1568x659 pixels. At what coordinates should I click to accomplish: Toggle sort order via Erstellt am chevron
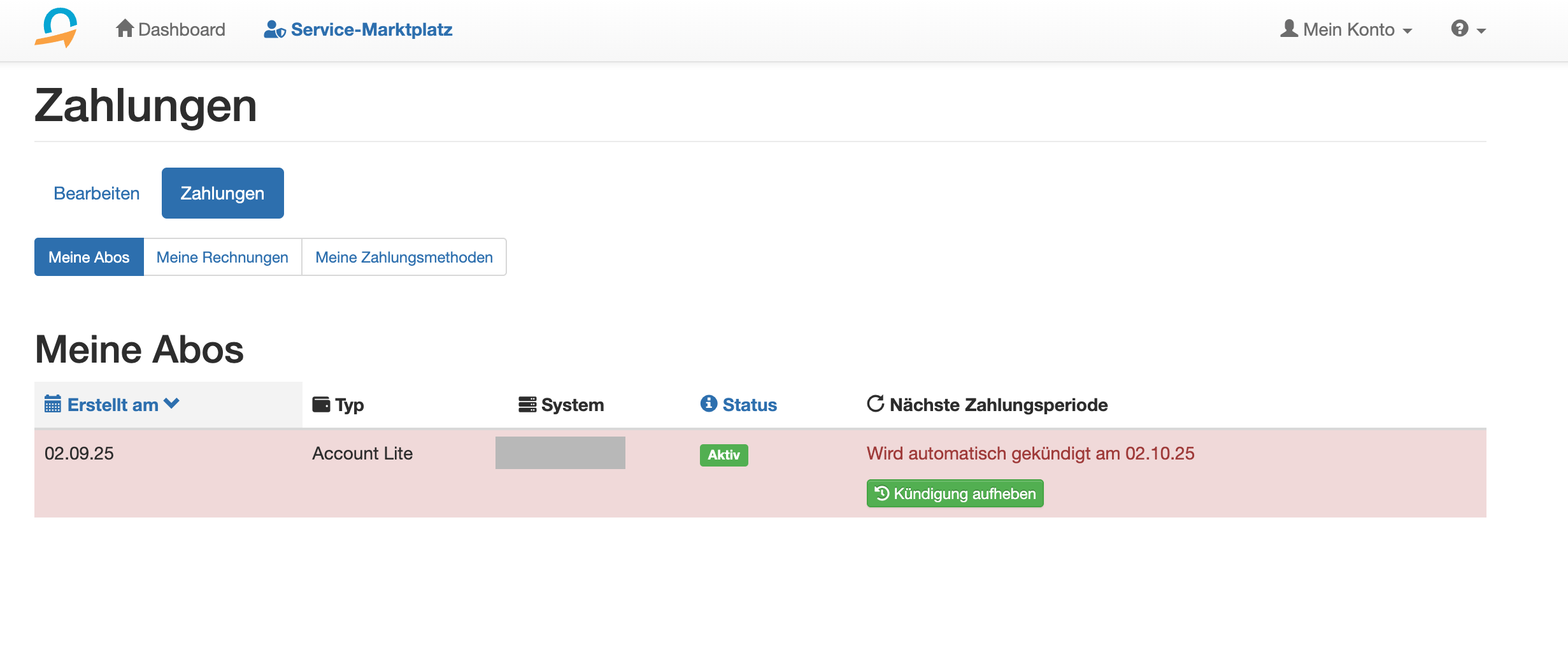(x=172, y=403)
